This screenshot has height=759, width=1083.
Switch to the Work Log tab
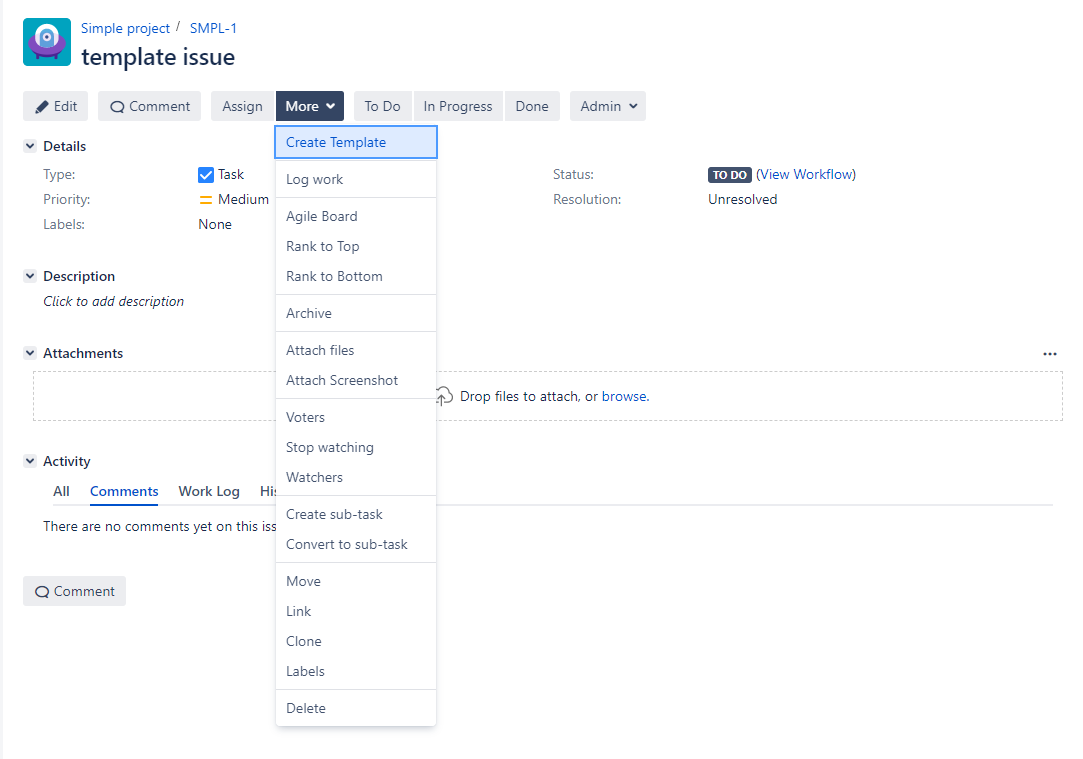pyautogui.click(x=209, y=492)
